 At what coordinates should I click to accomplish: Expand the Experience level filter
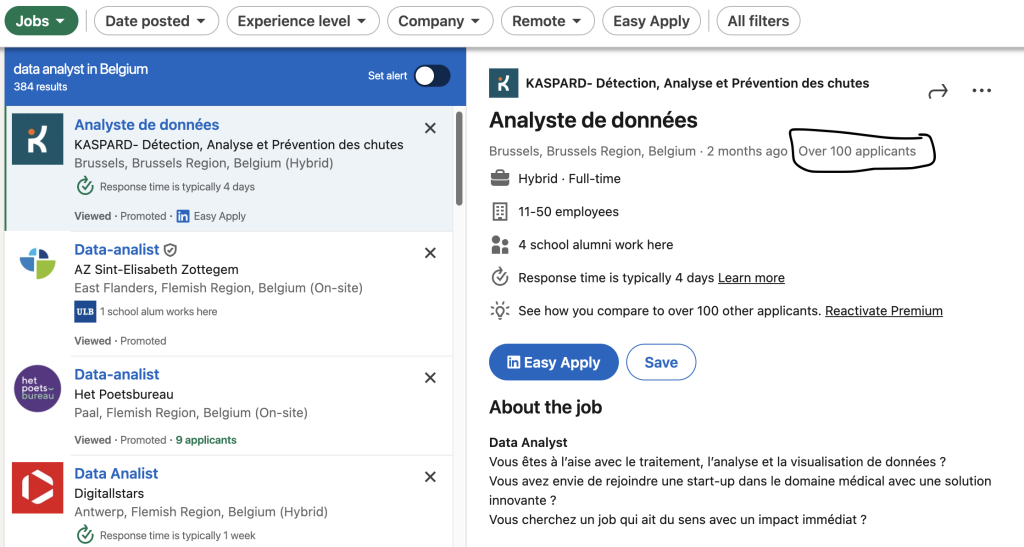point(302,21)
